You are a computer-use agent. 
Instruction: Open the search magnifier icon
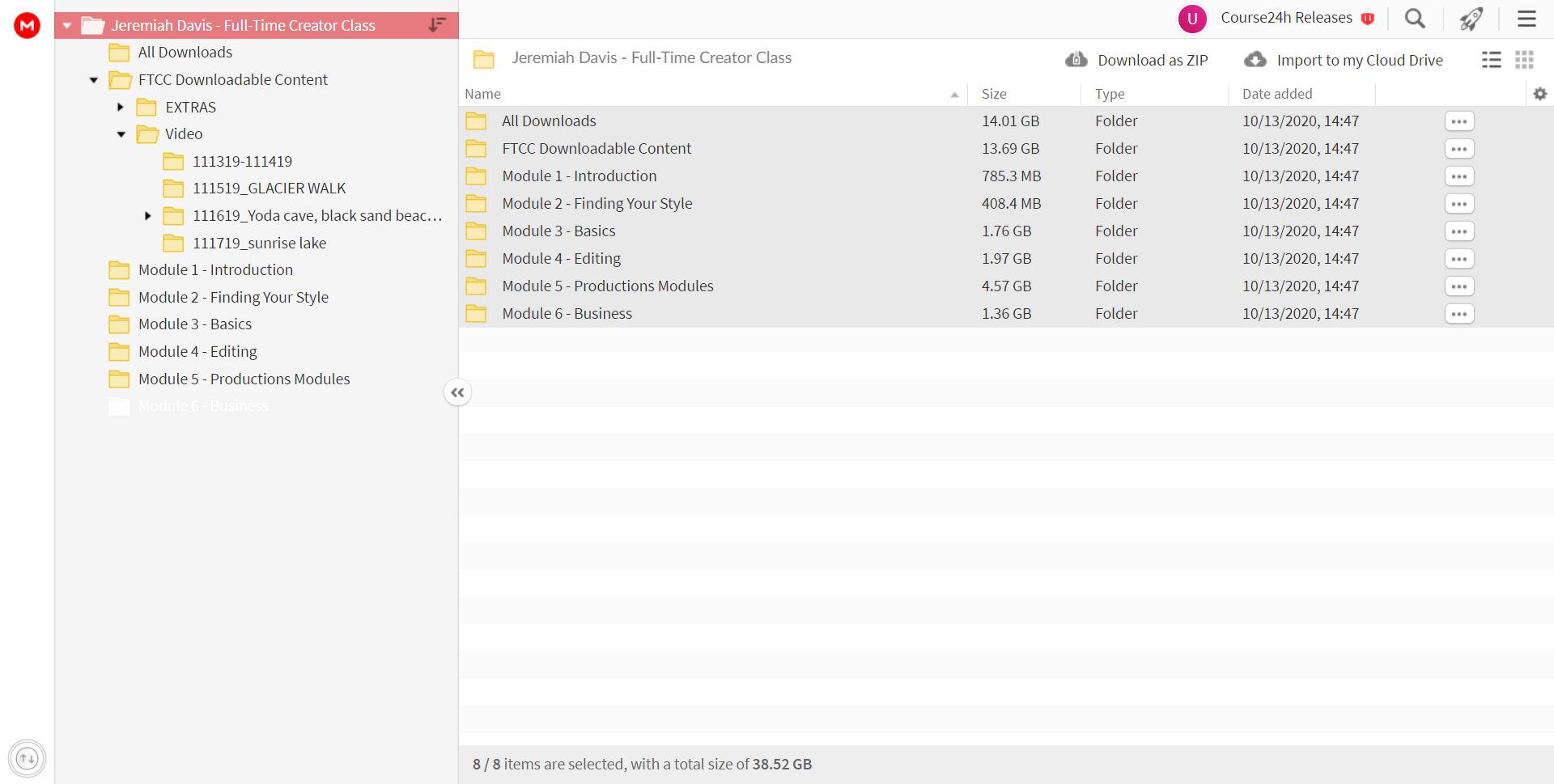pyautogui.click(x=1415, y=19)
